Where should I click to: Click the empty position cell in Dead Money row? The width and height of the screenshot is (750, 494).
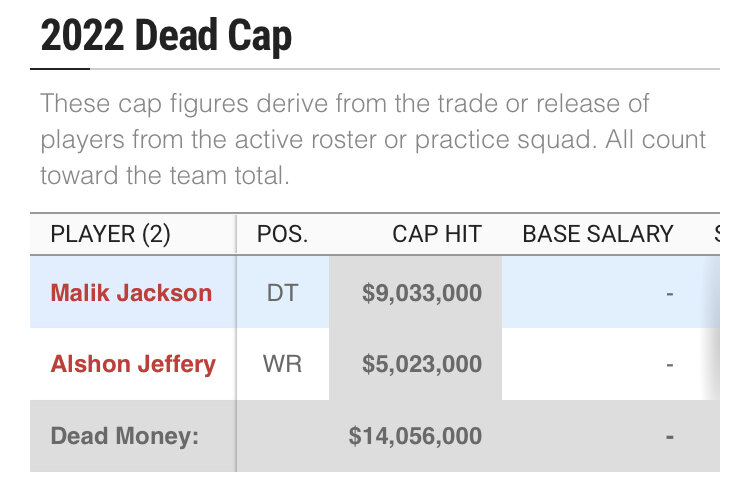[282, 436]
